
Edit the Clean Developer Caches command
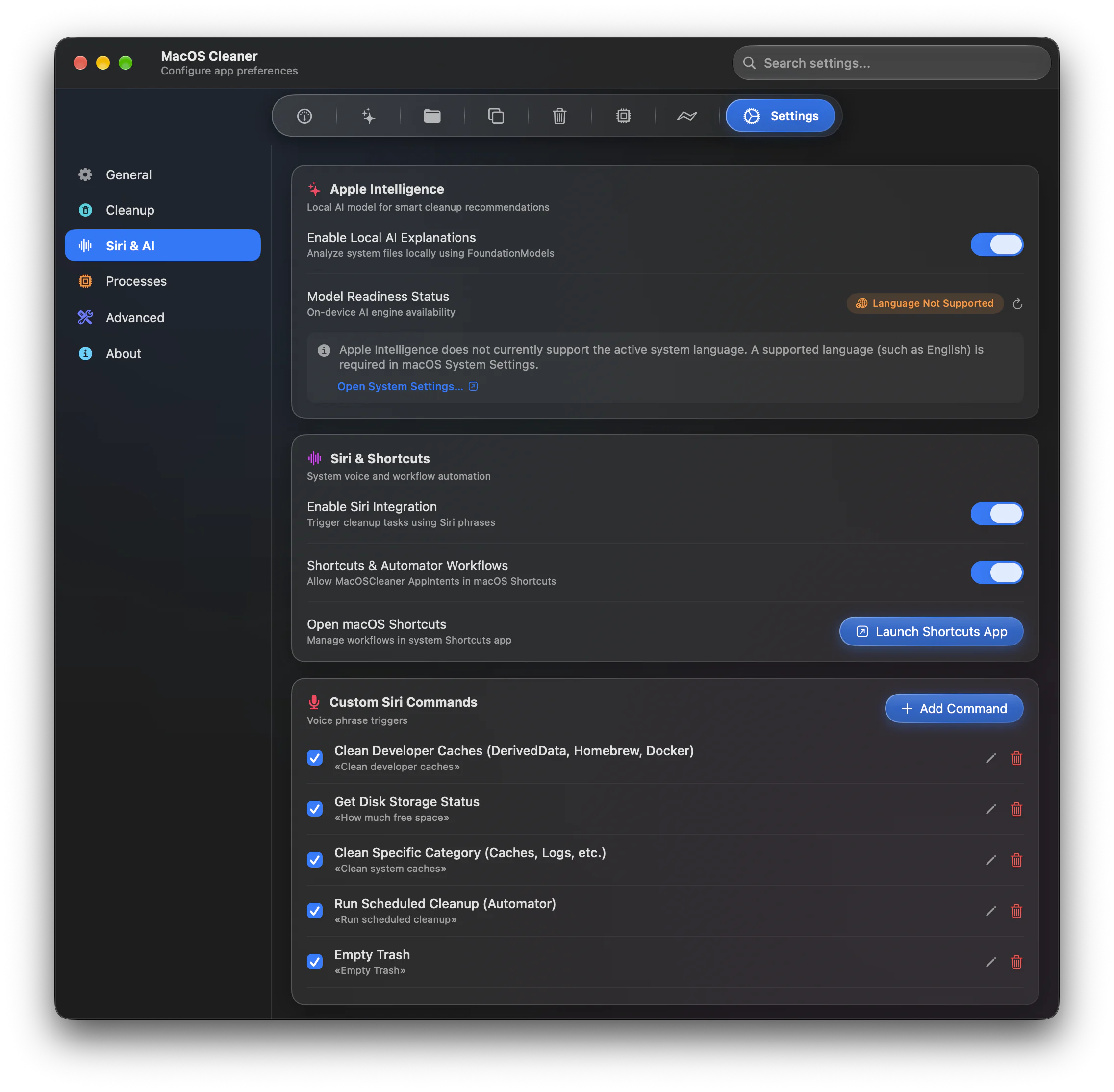990,758
